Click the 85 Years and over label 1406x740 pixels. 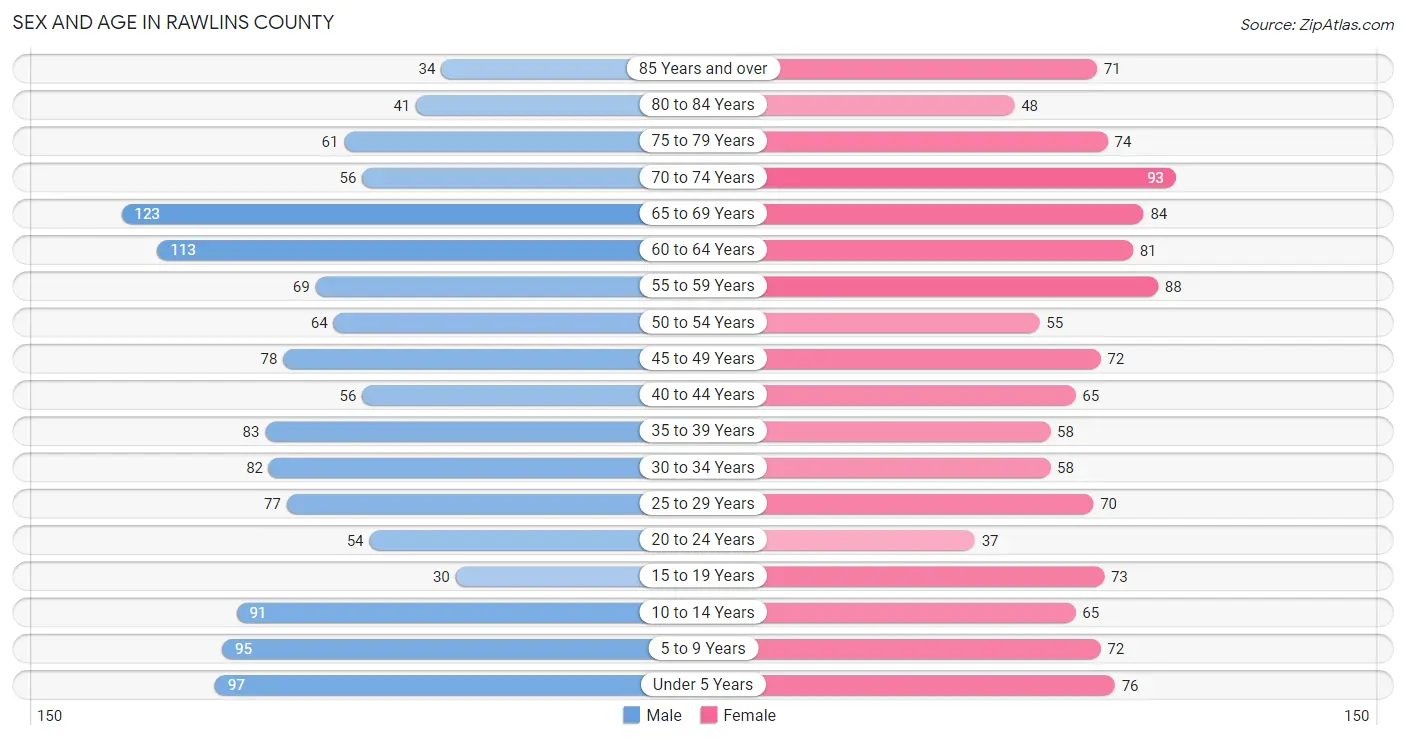(x=703, y=68)
